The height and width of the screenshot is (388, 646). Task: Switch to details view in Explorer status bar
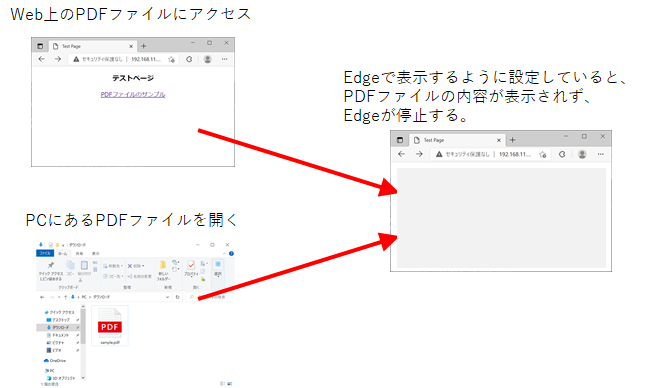[x=222, y=384]
